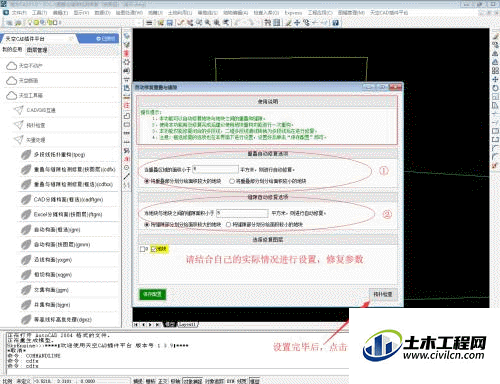This screenshot has height=384, width=500.
Task: Click the 拓扑检查 button in dialog
Action: pyautogui.click(x=383, y=294)
